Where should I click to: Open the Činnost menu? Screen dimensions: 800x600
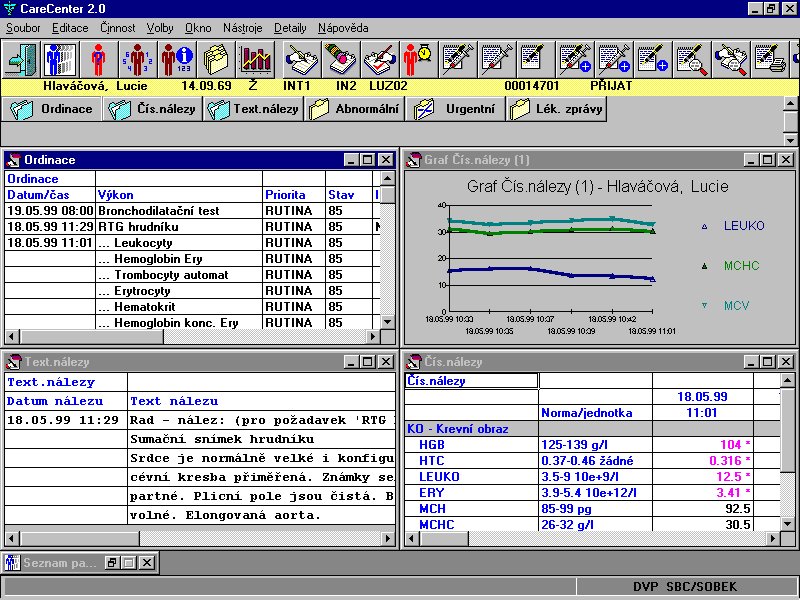[118, 28]
